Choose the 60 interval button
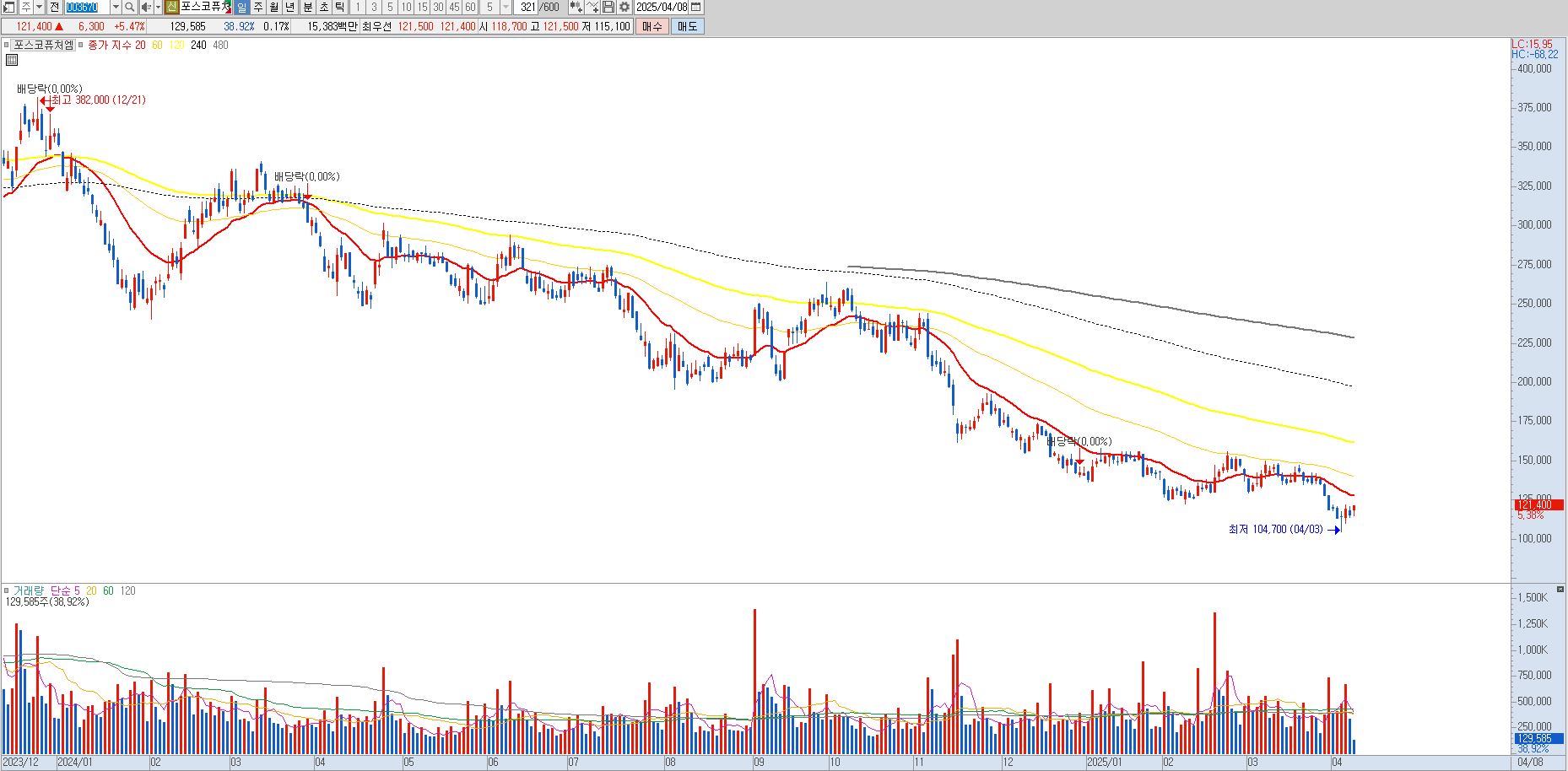Viewport: 1568px width, 771px height. (x=470, y=7)
